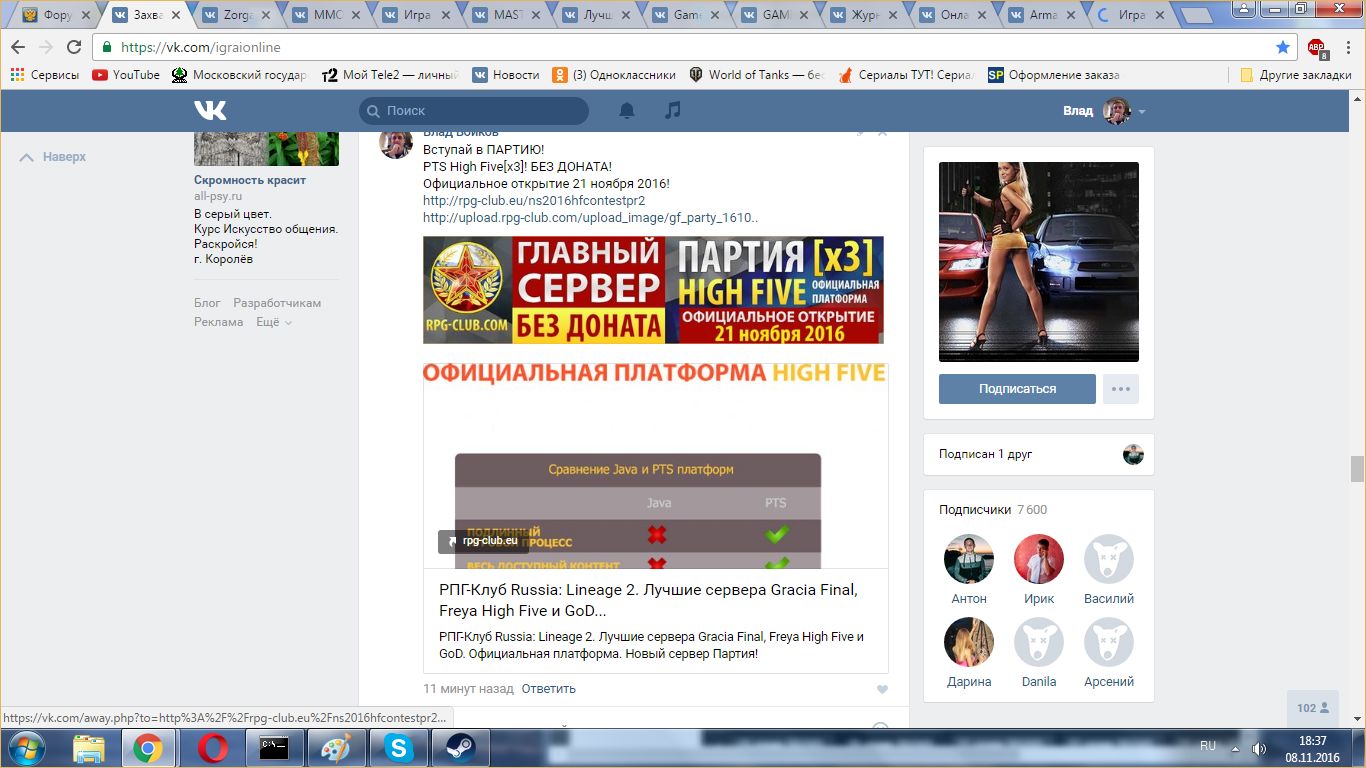Open Другие закладки folder
Screen dimensions: 1366x768
pyautogui.click(x=1295, y=75)
